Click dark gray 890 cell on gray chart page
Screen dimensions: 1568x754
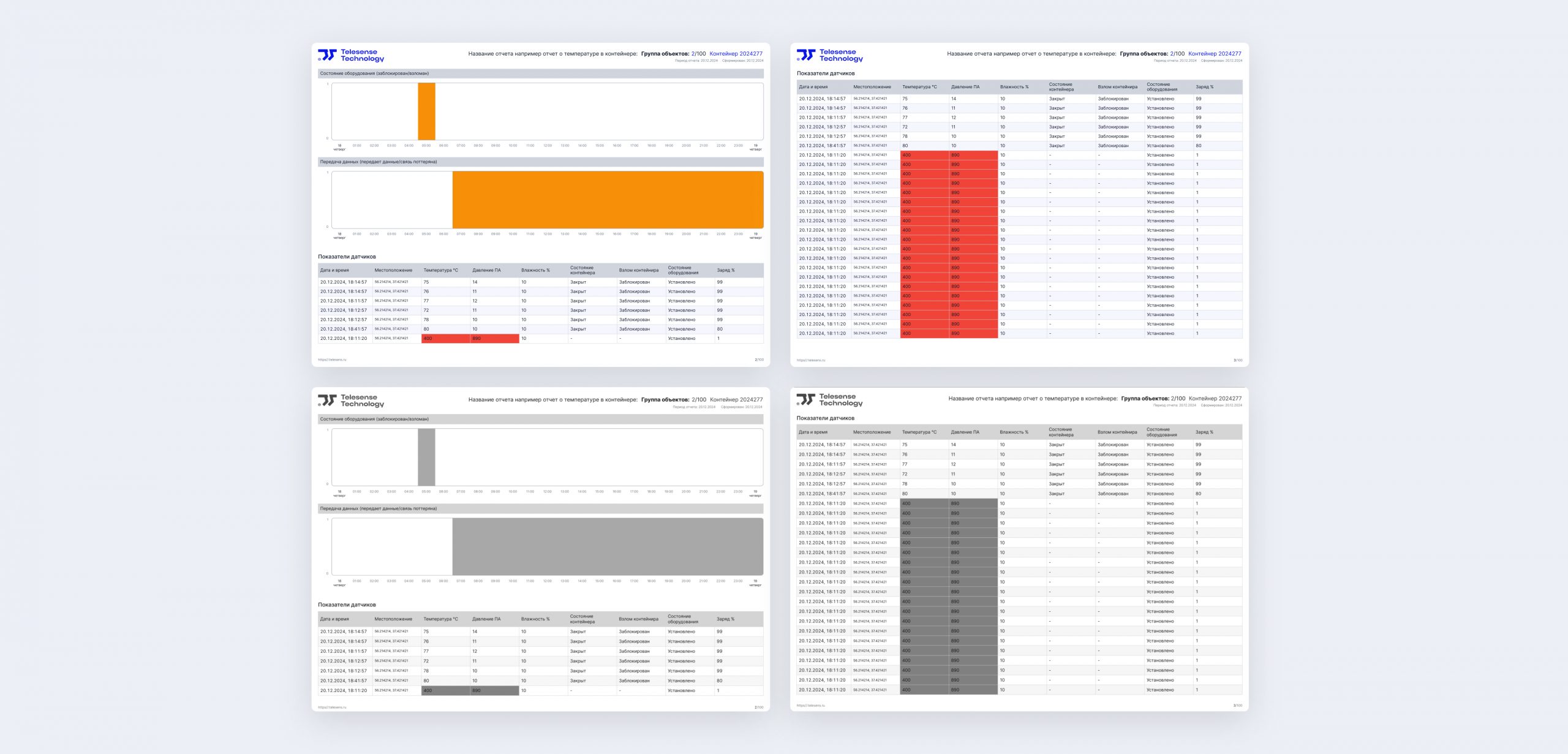495,691
